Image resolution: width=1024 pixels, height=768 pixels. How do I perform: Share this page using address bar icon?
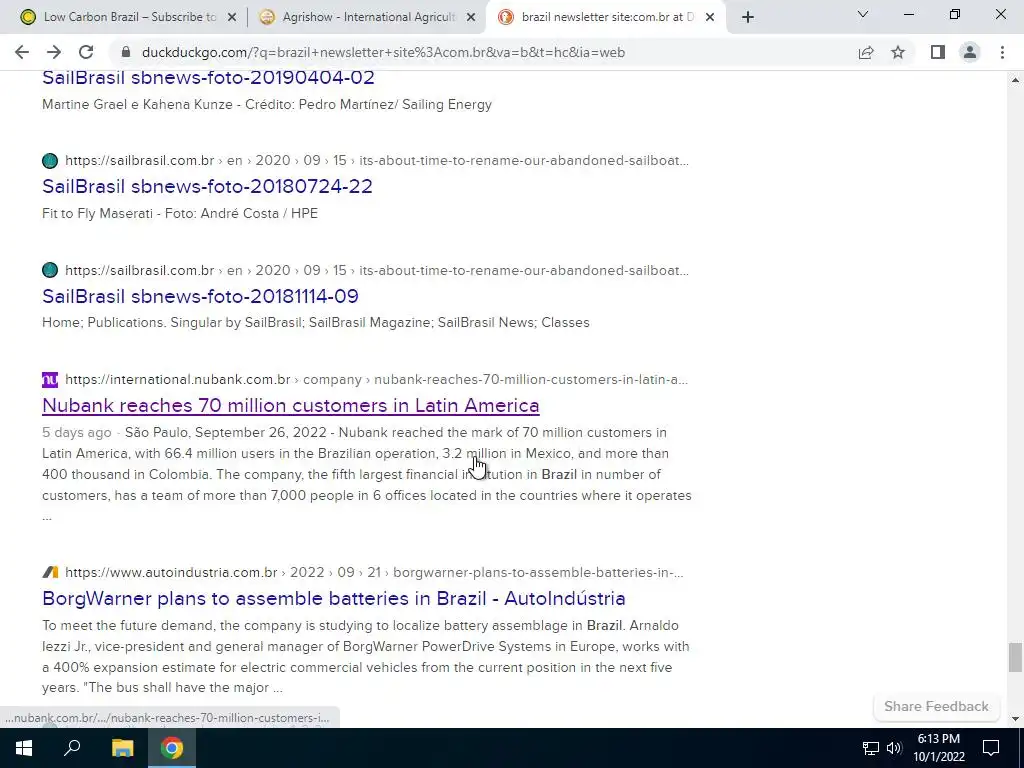[x=866, y=52]
